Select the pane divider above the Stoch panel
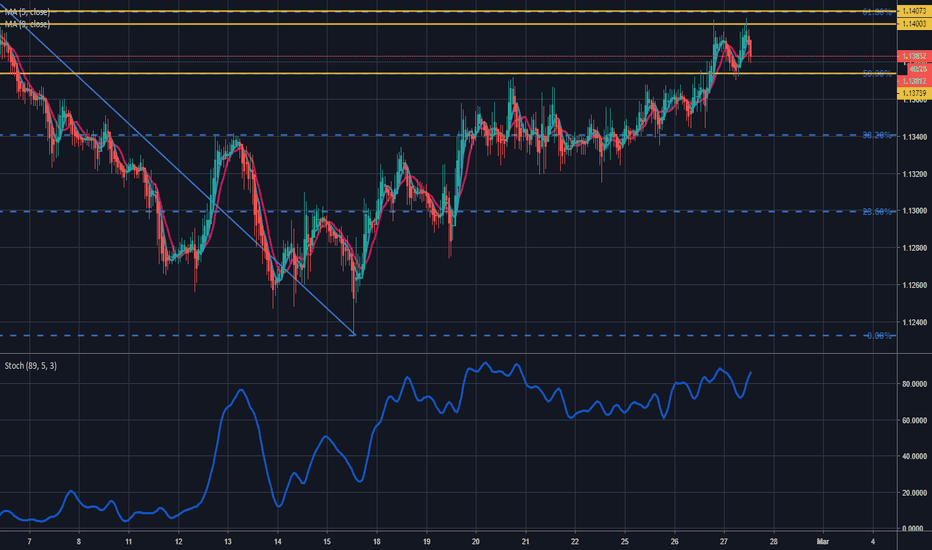The height and width of the screenshot is (550, 932). click(x=448, y=354)
